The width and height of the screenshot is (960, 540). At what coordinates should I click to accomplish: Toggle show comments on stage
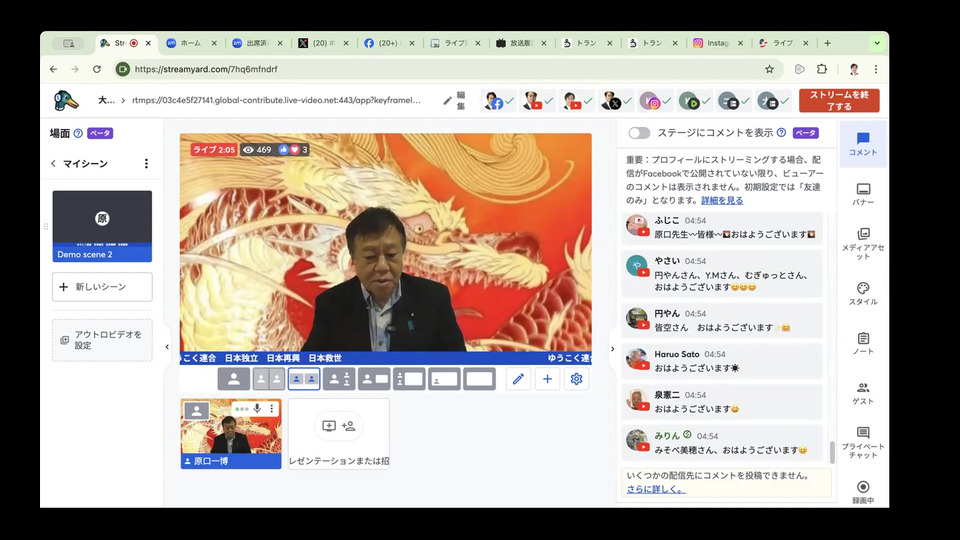click(639, 133)
